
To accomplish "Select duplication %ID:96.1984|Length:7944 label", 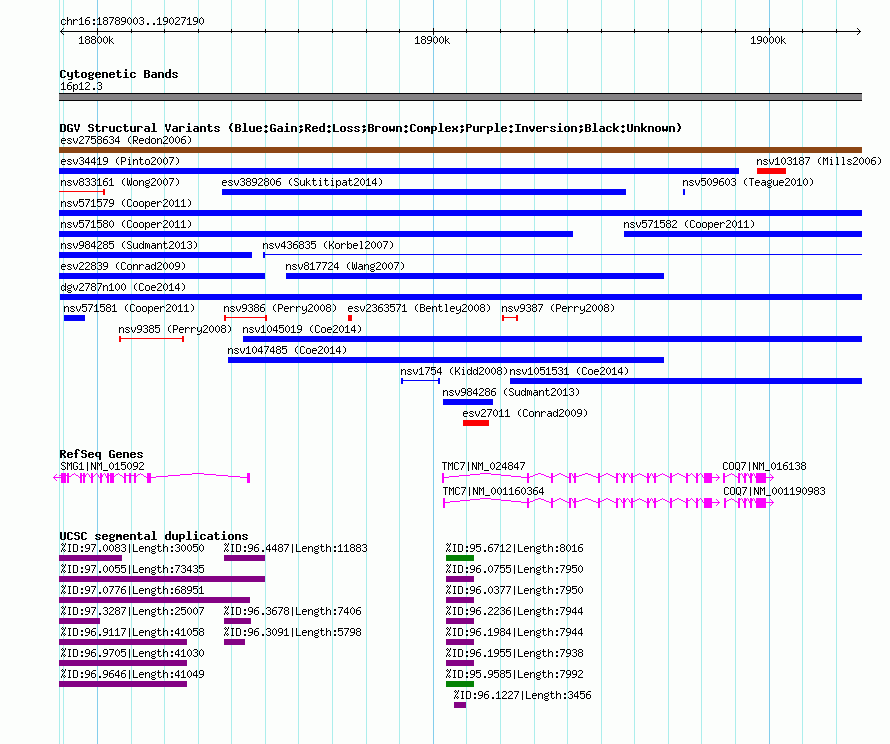I will (514, 632).
